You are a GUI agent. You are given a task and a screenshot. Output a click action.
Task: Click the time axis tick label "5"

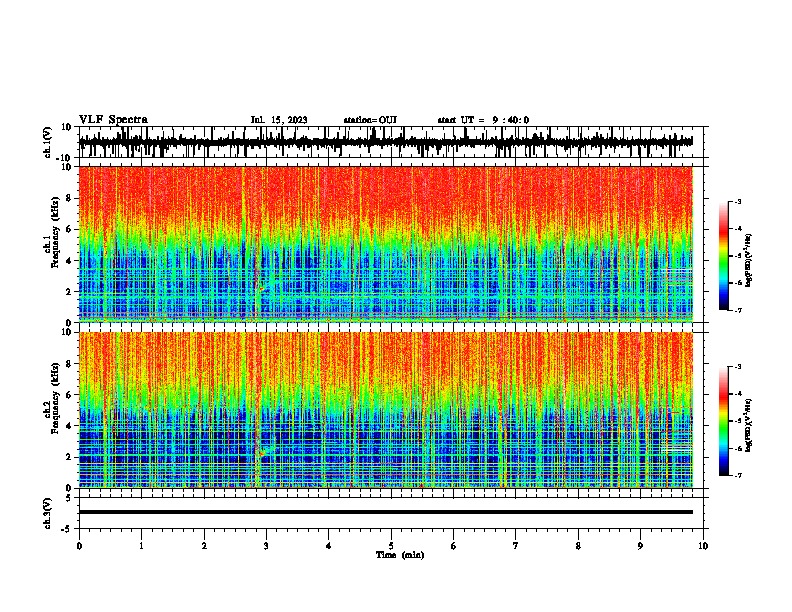click(x=391, y=546)
